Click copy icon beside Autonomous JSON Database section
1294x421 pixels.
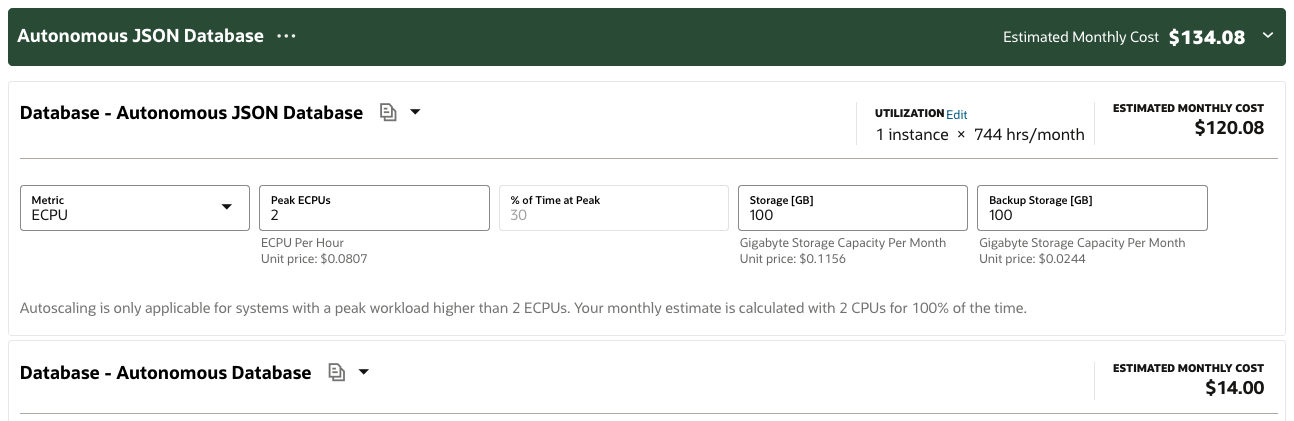[x=388, y=113]
